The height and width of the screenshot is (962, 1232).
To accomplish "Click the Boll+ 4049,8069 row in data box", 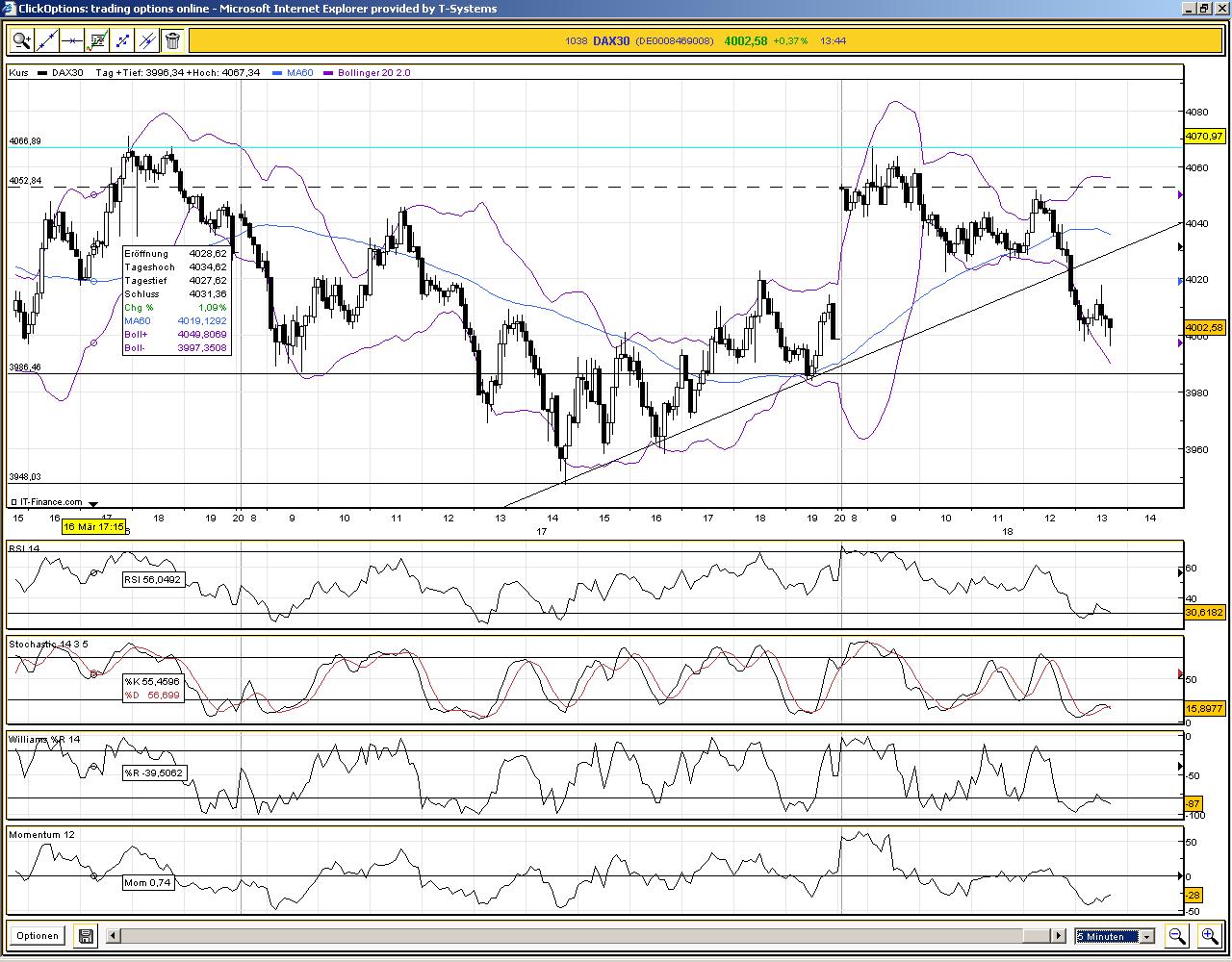I will click(175, 335).
